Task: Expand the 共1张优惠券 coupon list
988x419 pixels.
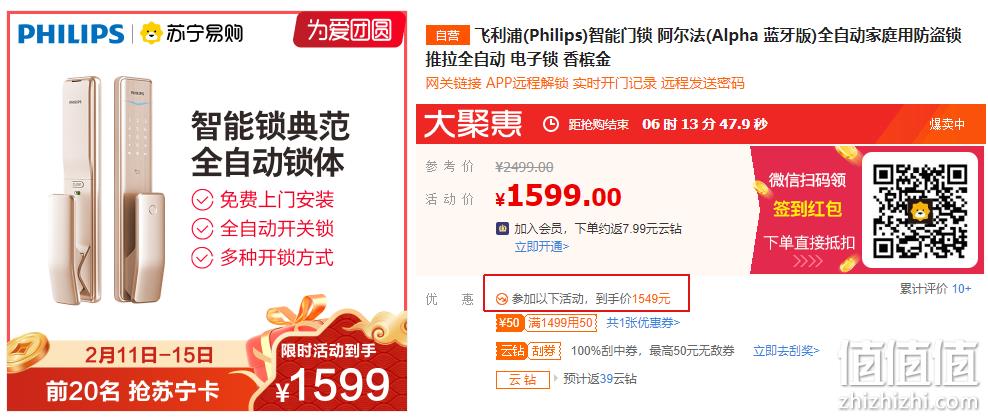Action: [643, 323]
